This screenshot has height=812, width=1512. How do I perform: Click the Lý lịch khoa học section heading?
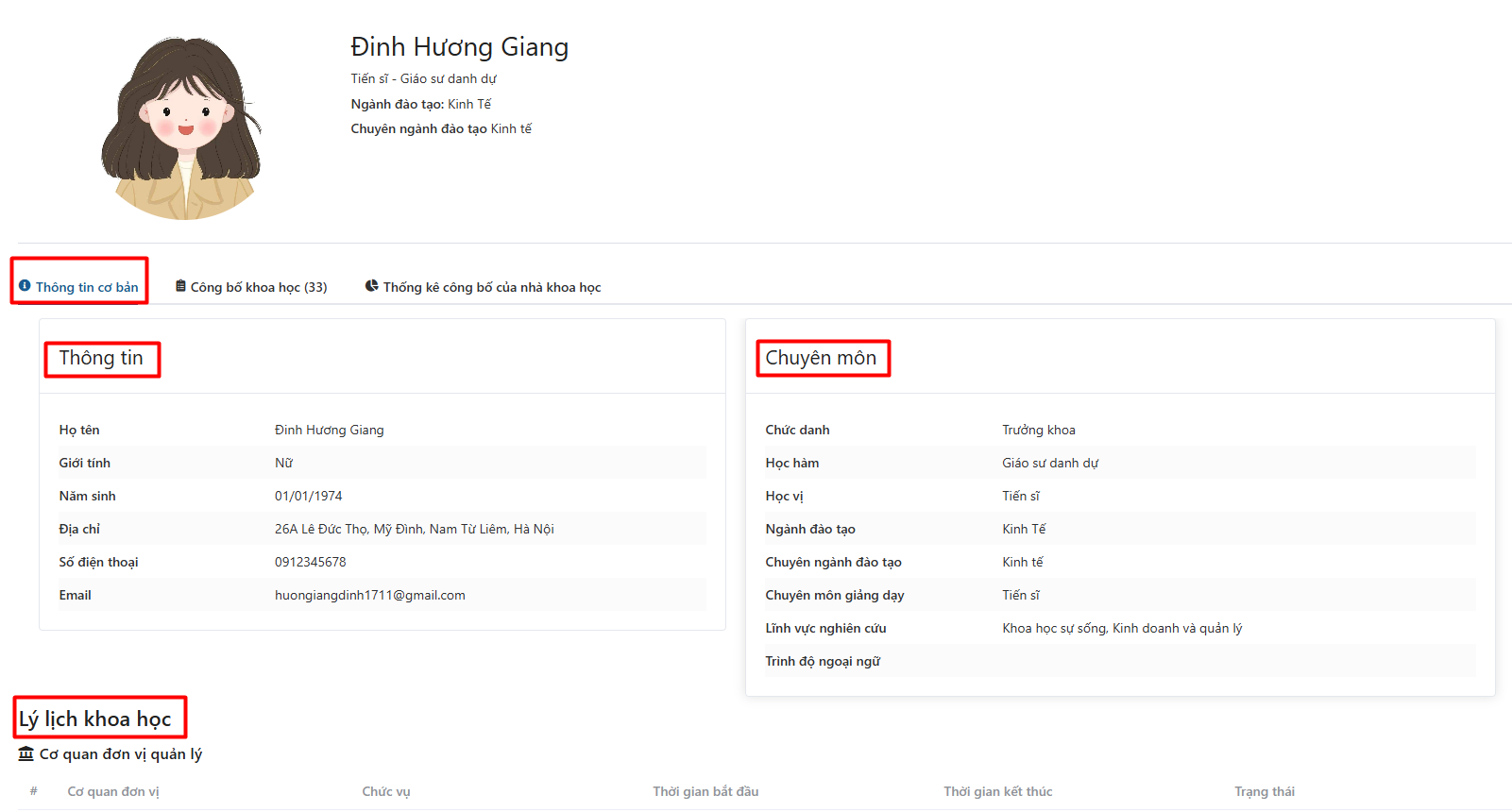point(95,719)
